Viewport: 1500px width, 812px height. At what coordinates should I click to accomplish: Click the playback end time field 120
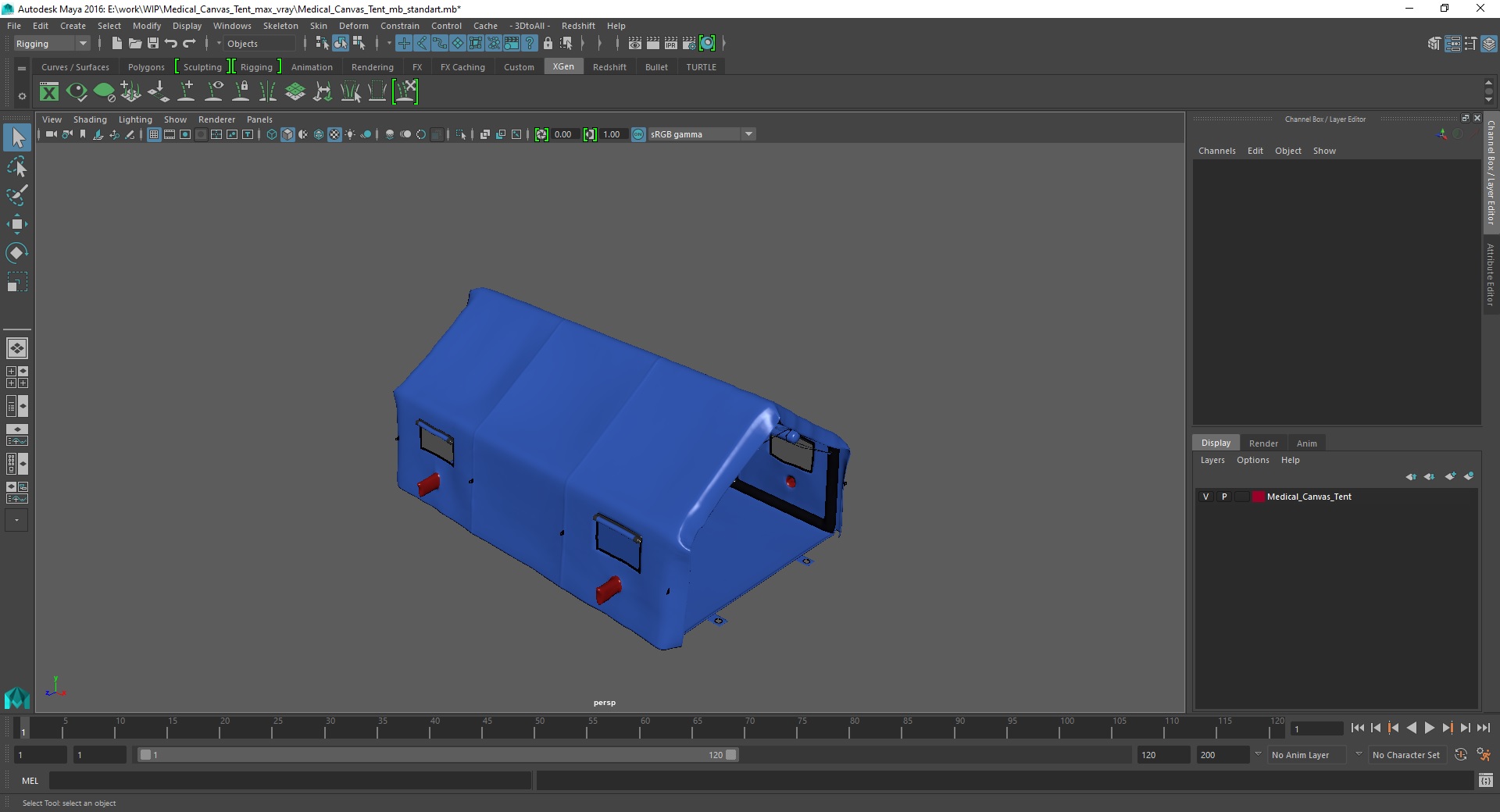pos(1163,755)
